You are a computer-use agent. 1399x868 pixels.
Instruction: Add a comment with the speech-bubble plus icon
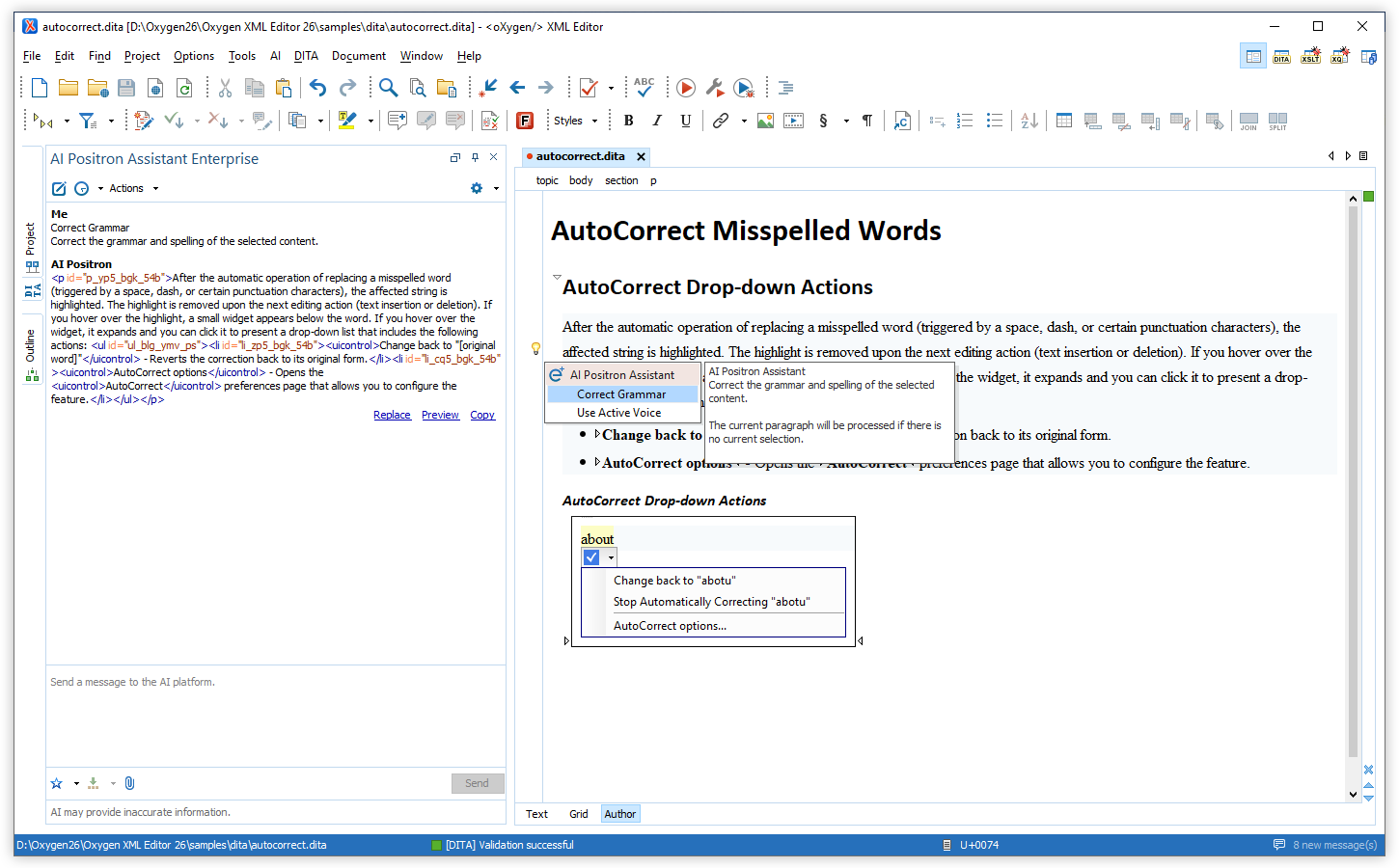coord(397,121)
